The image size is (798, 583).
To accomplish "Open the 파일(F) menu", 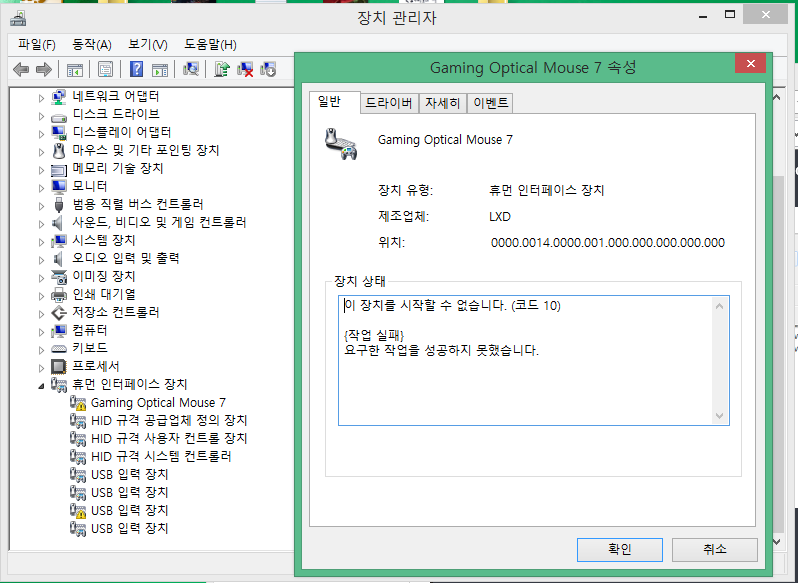I will pyautogui.click(x=37, y=45).
